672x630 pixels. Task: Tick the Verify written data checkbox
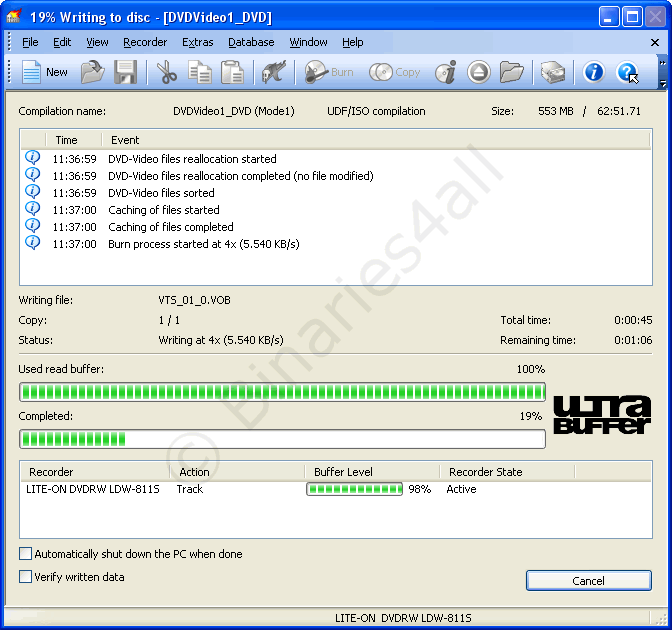[25, 576]
